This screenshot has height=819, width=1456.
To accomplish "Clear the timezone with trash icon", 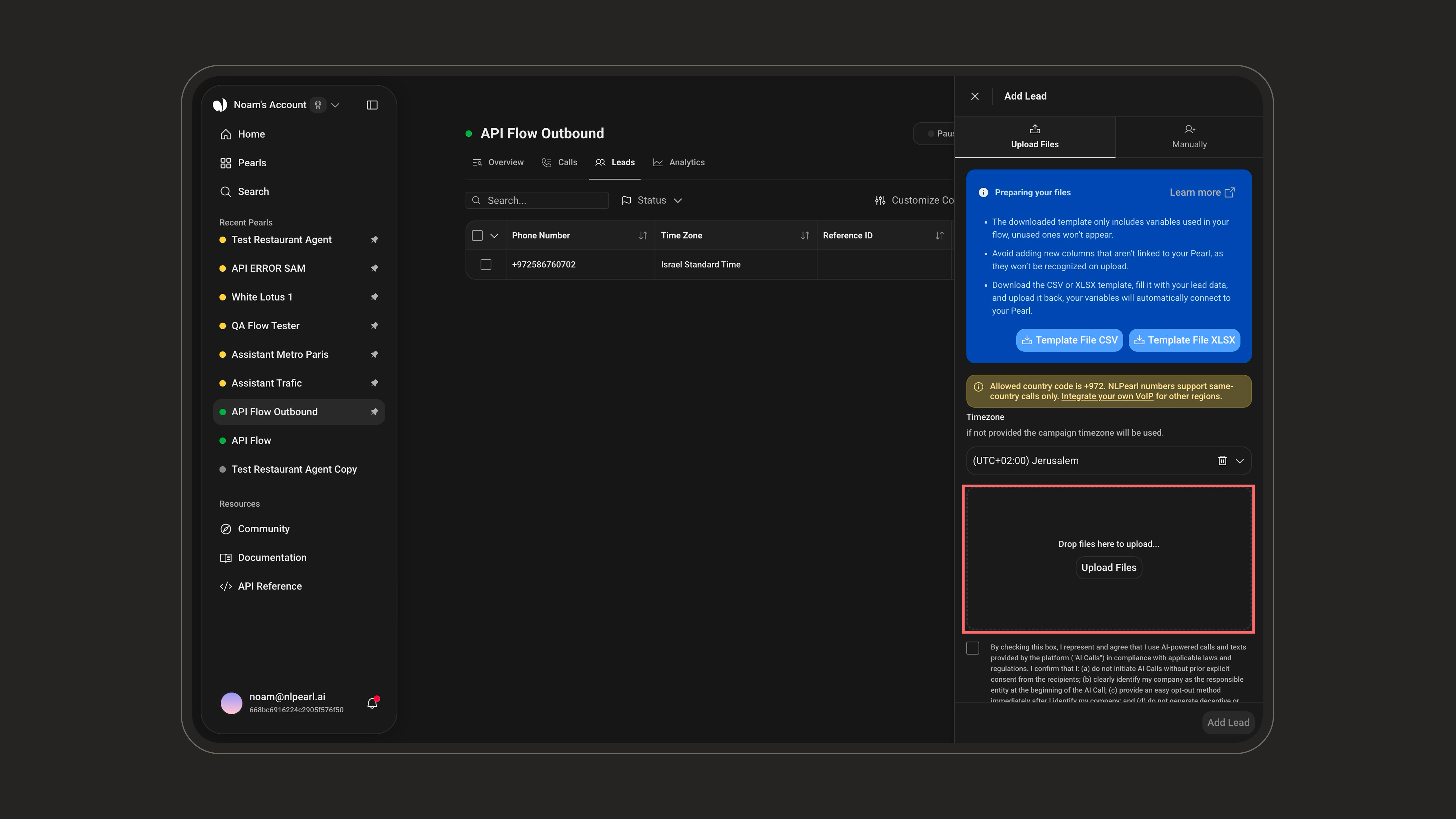I will (x=1222, y=461).
